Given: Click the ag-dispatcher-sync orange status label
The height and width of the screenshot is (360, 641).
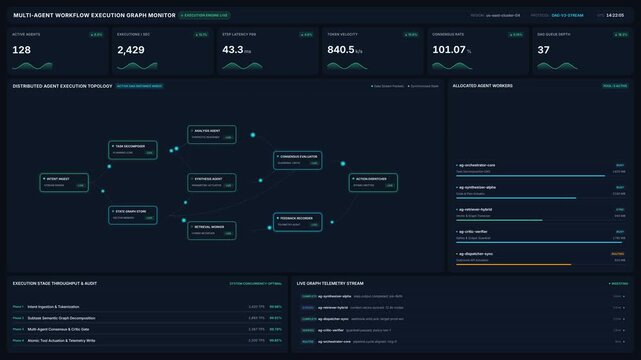Looking at the screenshot, I should pyautogui.click(x=618, y=254).
